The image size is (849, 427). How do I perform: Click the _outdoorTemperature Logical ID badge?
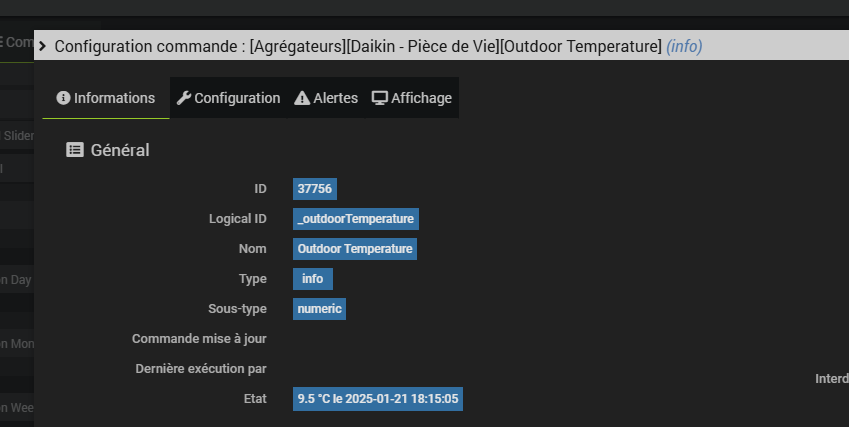tap(355, 218)
